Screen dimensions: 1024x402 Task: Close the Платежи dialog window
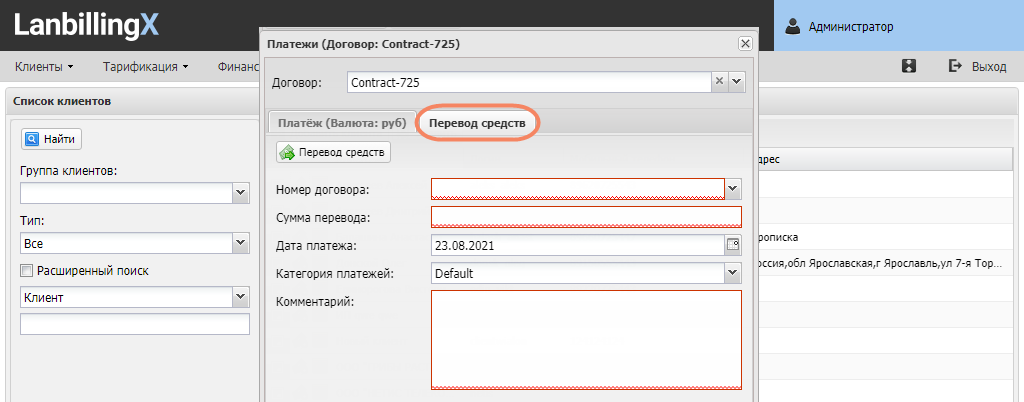click(744, 44)
